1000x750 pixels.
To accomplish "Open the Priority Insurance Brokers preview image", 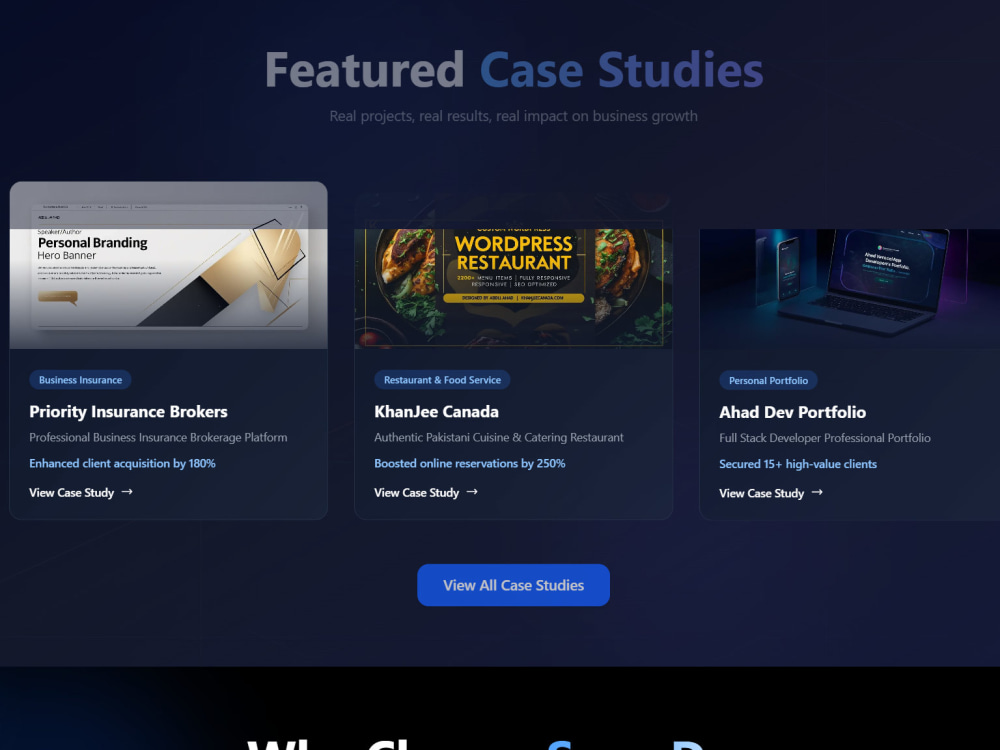I will (168, 265).
